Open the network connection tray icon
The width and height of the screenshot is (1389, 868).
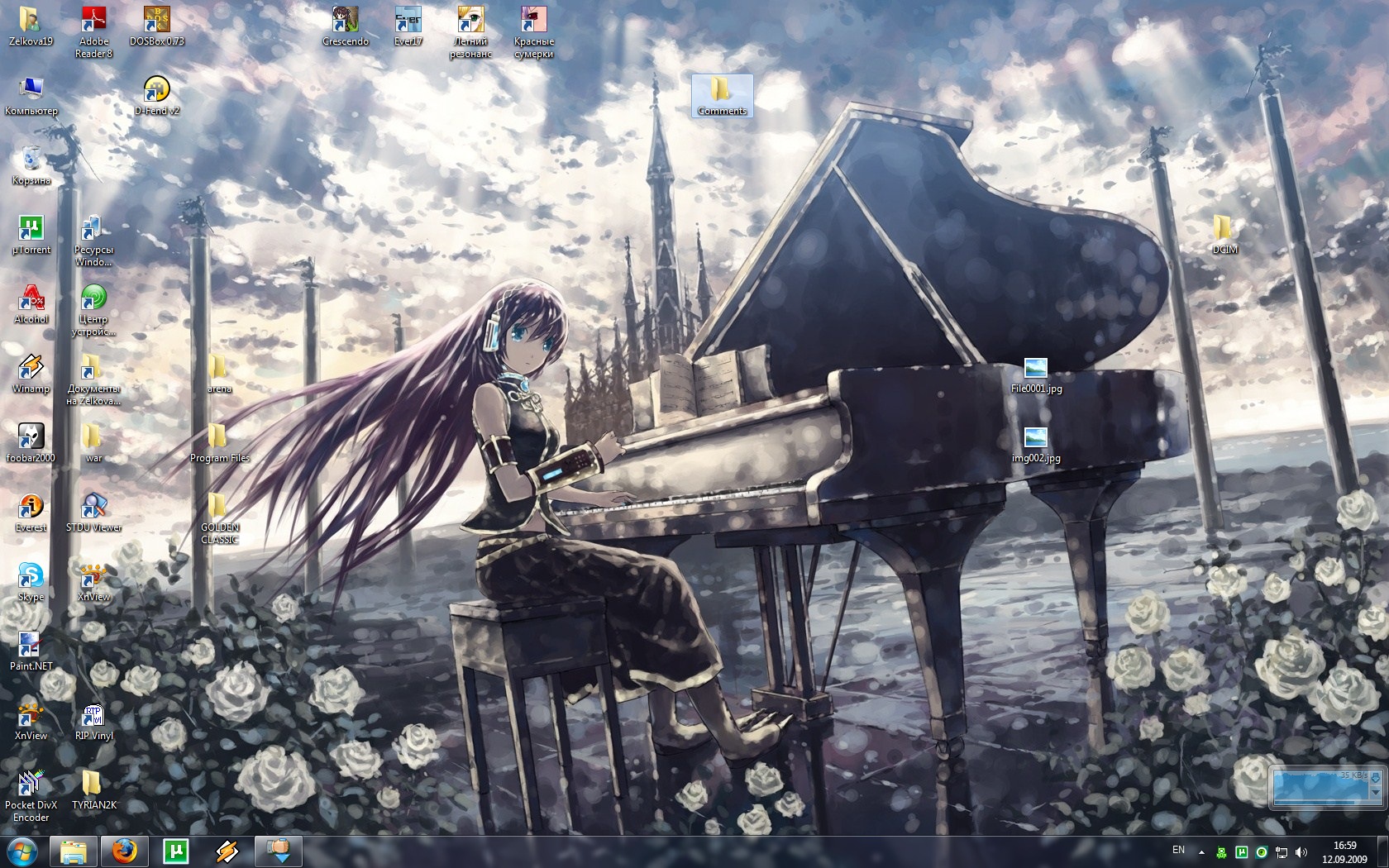(1282, 852)
